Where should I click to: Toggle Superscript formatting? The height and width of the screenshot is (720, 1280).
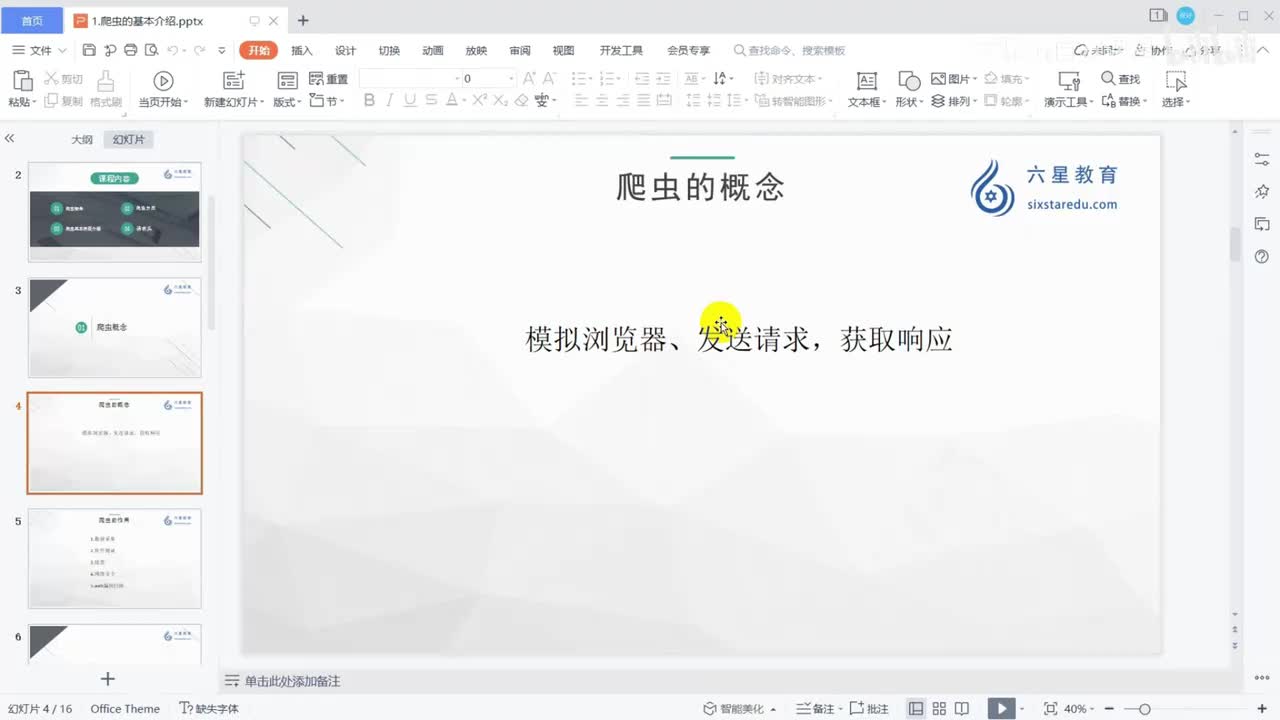[x=480, y=100]
